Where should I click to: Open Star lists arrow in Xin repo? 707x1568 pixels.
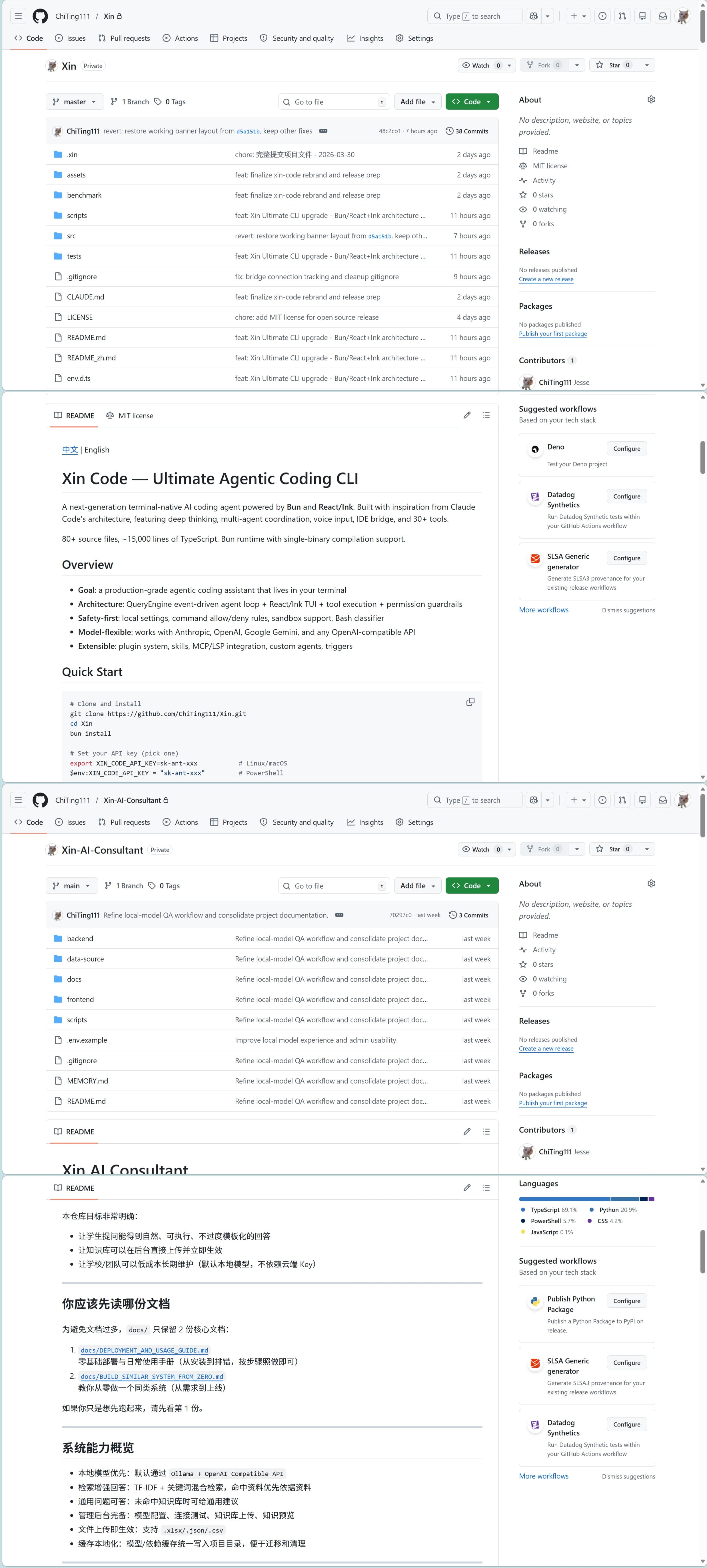(647, 65)
